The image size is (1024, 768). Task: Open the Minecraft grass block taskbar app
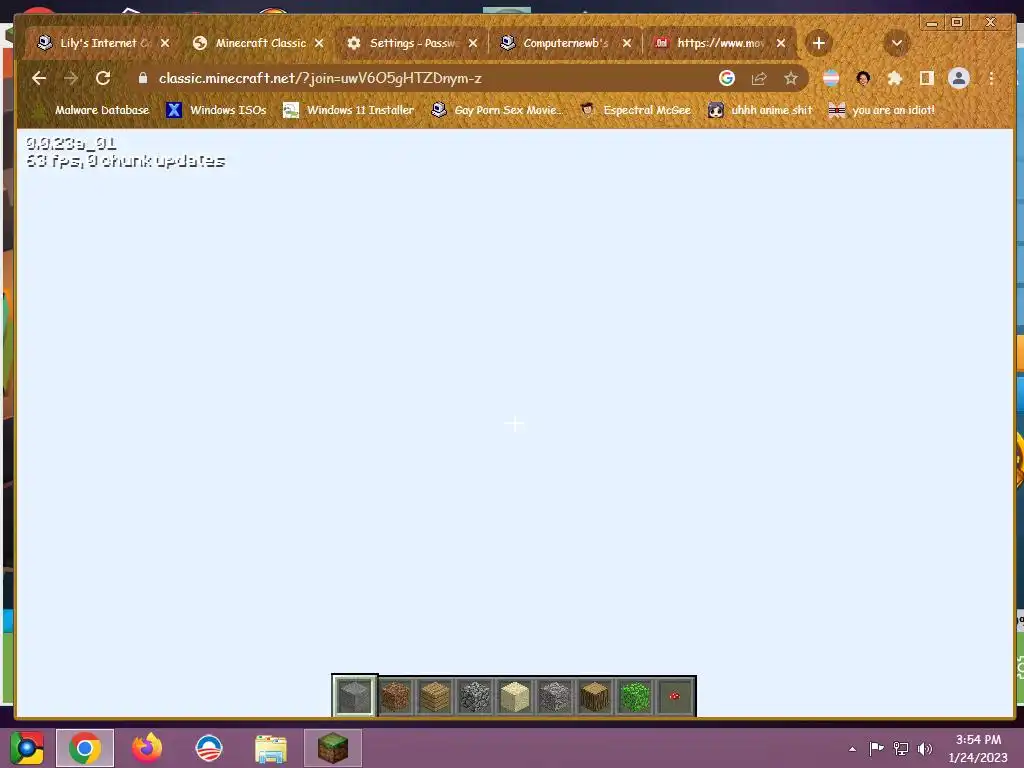click(333, 748)
